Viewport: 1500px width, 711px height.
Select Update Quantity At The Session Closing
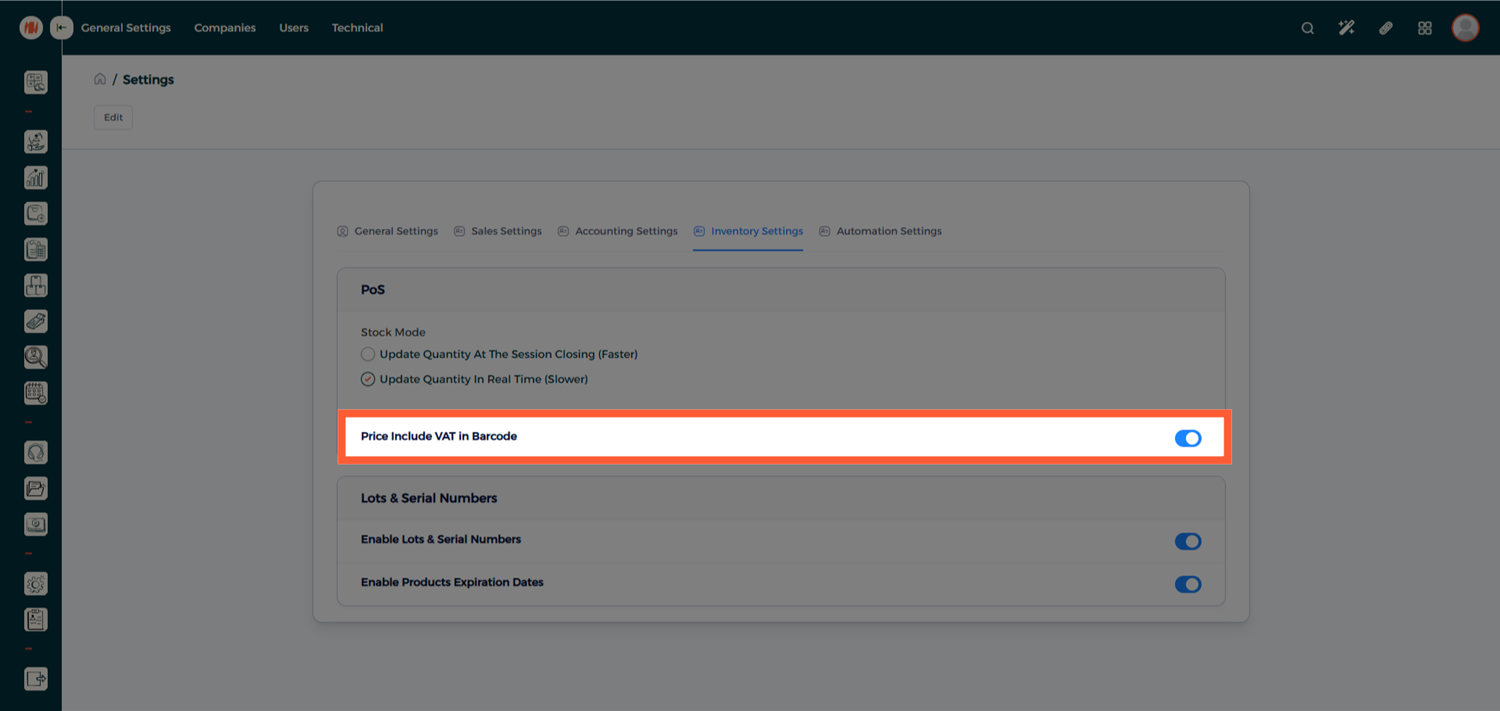[368, 354]
